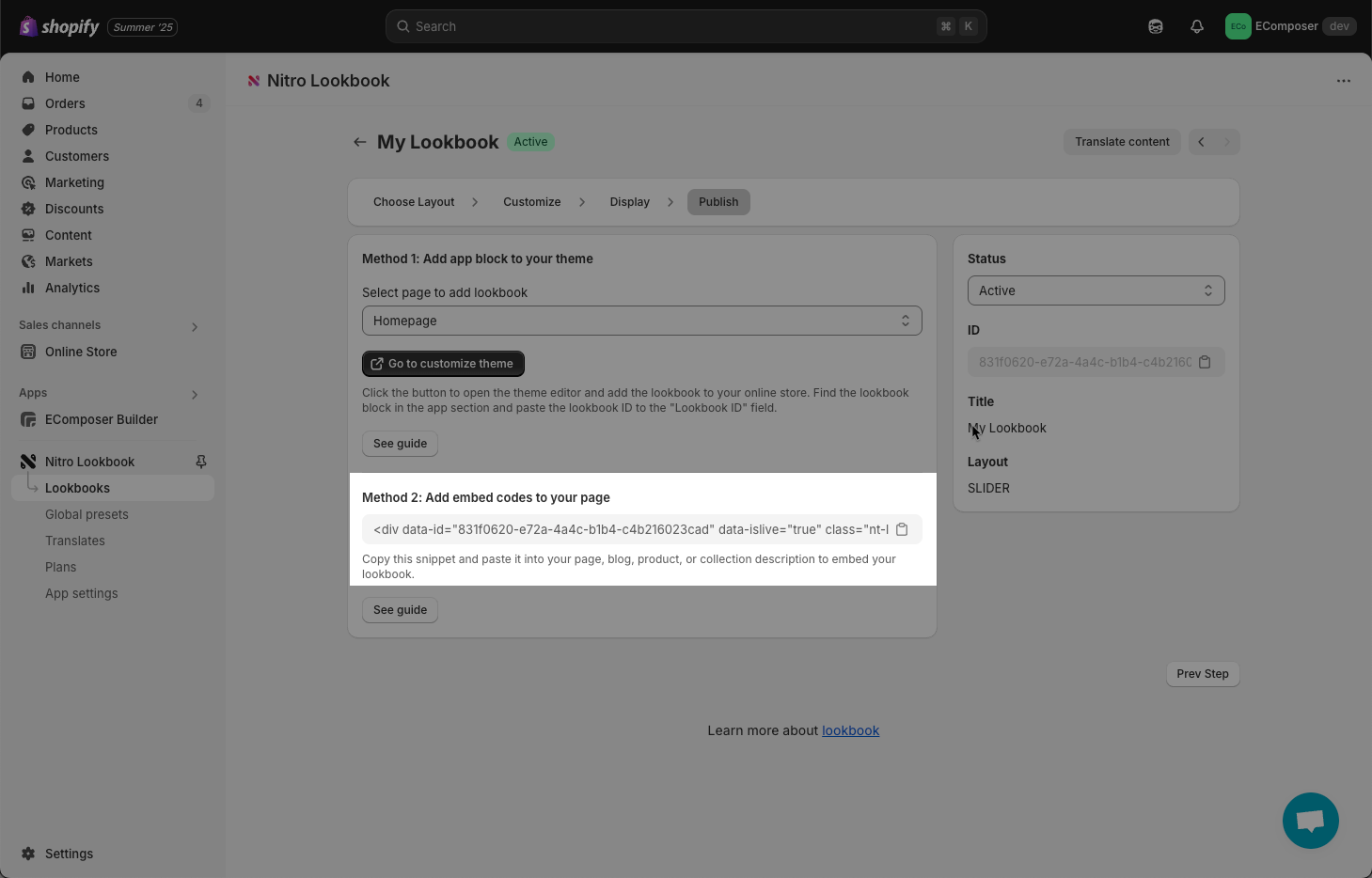Image resolution: width=1372 pixels, height=878 pixels.
Task: Pin the Nitro Lookbook app
Action: [x=201, y=462]
